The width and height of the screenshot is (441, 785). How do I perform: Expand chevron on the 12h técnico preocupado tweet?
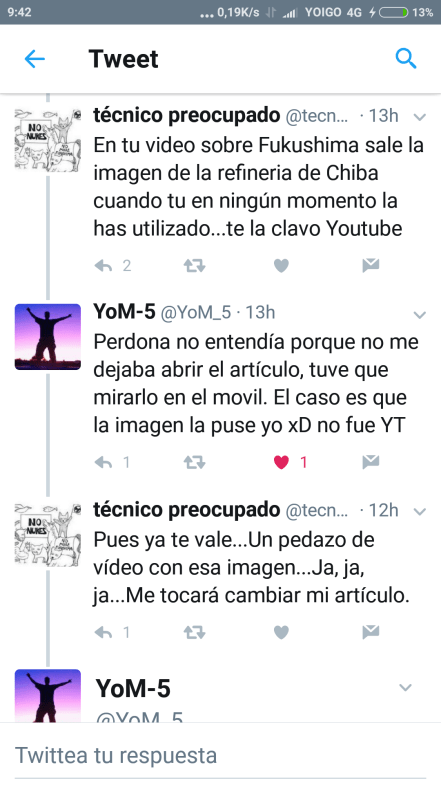pyautogui.click(x=419, y=511)
